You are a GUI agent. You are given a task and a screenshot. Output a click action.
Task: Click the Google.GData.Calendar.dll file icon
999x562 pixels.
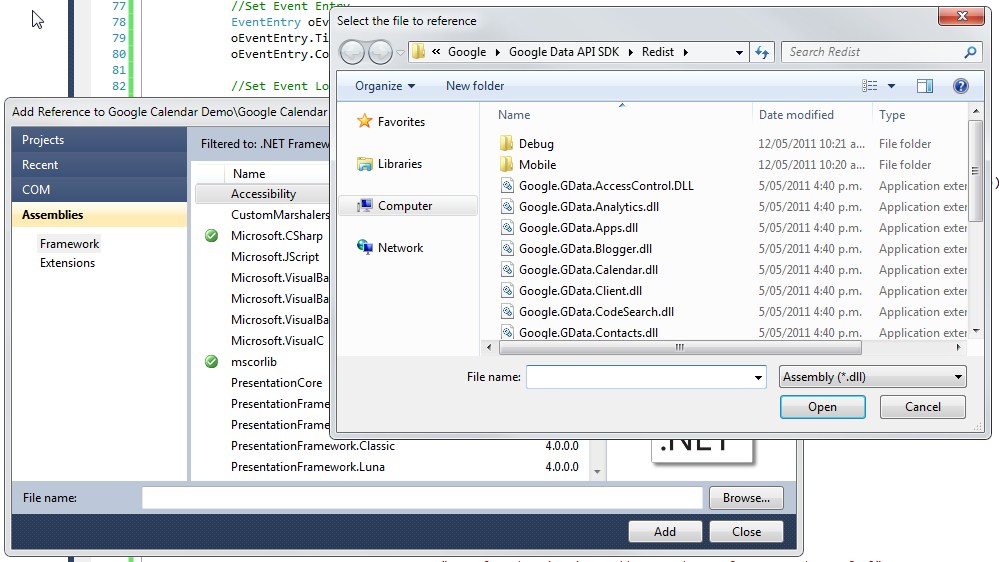tap(507, 270)
